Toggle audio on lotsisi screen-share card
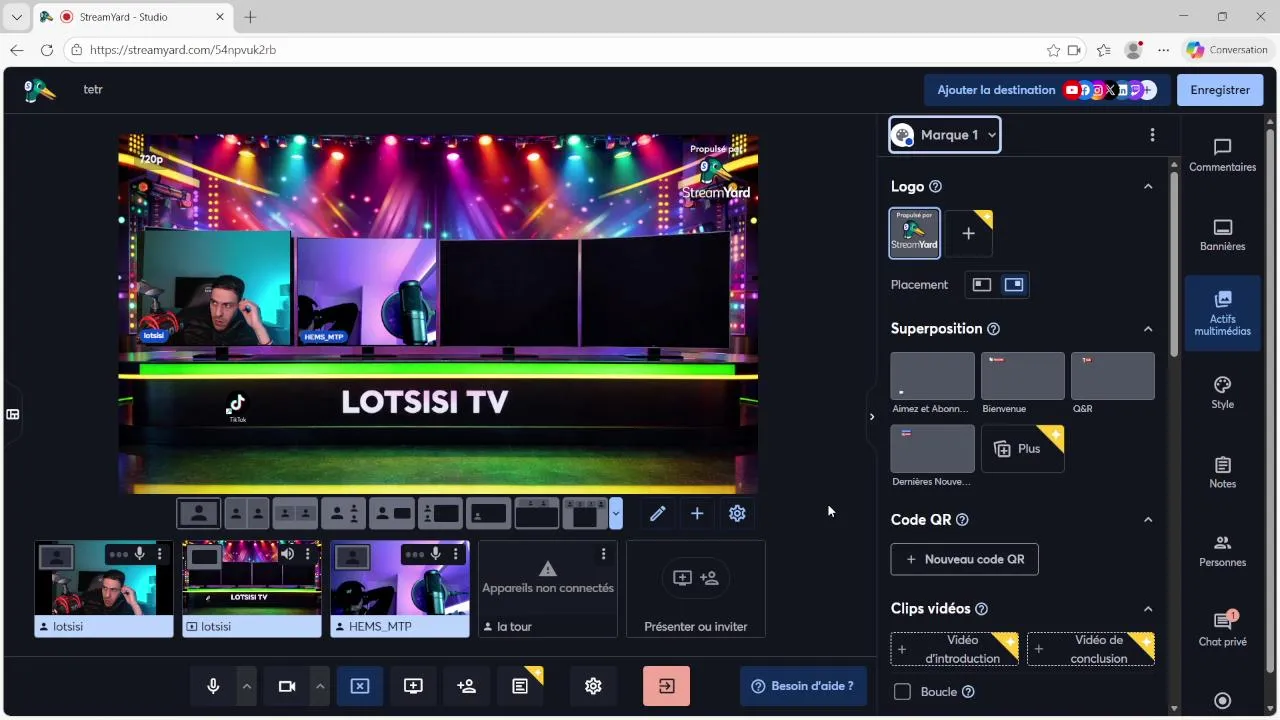Screen dimensions: 1280x720 coord(288,554)
